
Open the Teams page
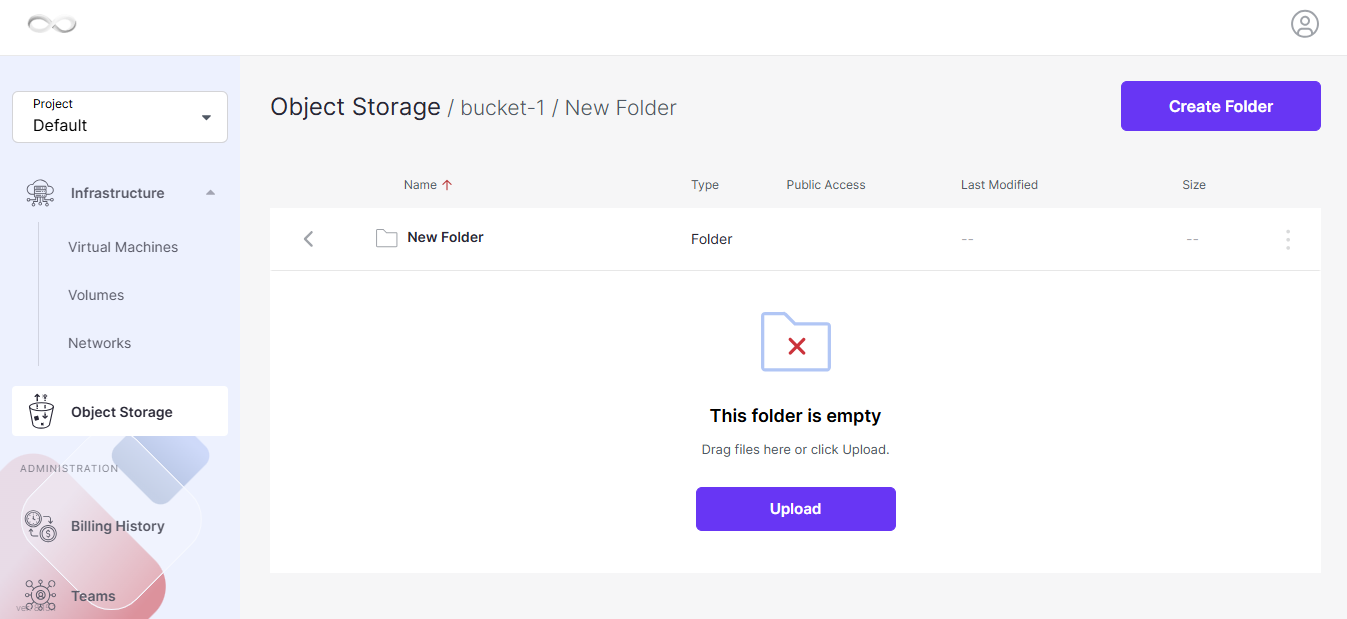coord(93,596)
